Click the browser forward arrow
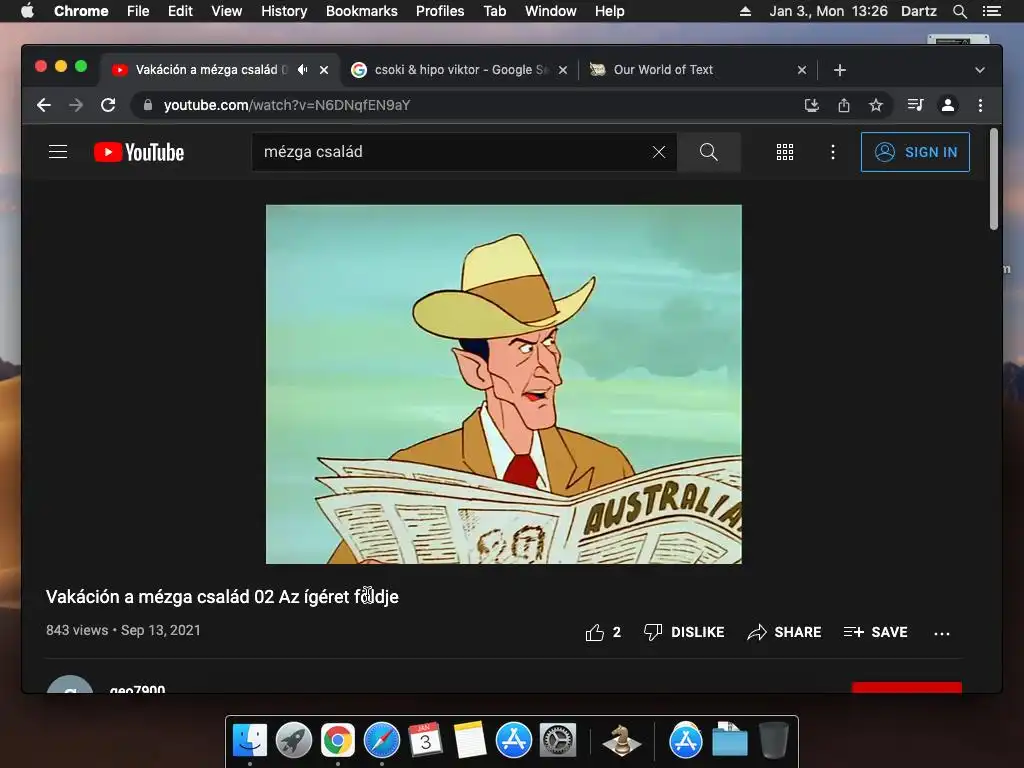1024x768 pixels. (76, 105)
